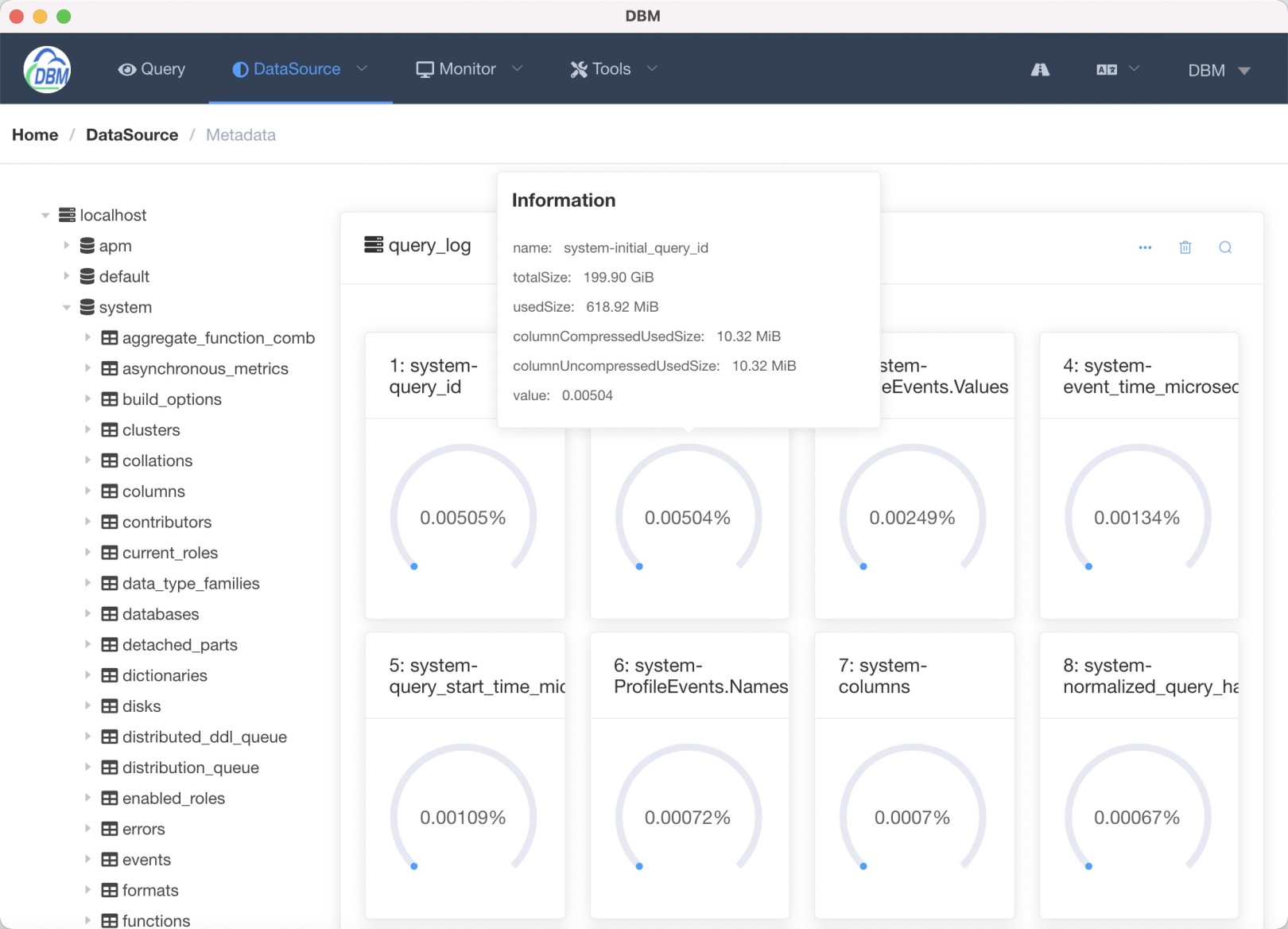Click the 0.00505% gauge dial
Screen dimensions: 1288x929
(462, 516)
